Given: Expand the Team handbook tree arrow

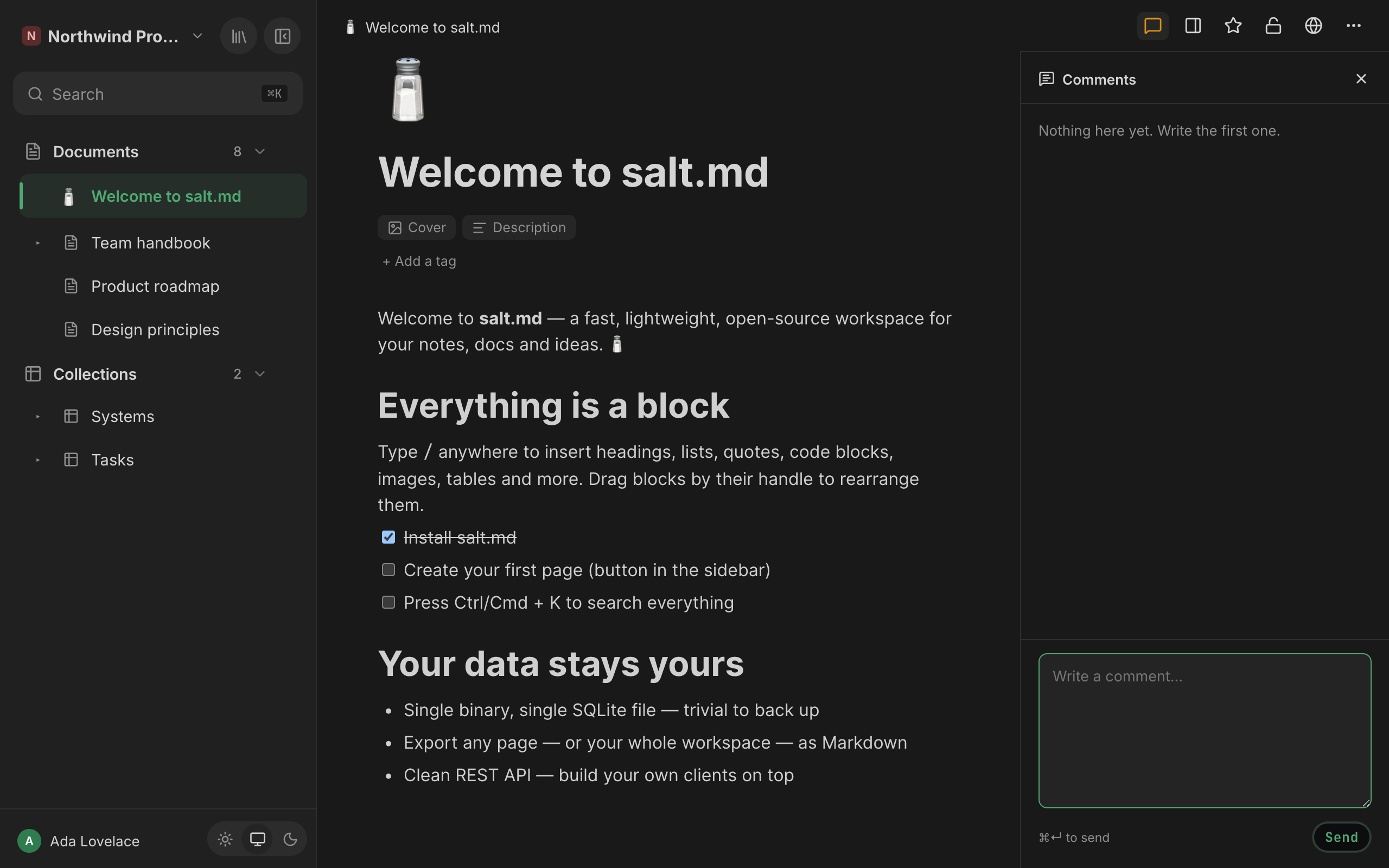Looking at the screenshot, I should (x=38, y=243).
